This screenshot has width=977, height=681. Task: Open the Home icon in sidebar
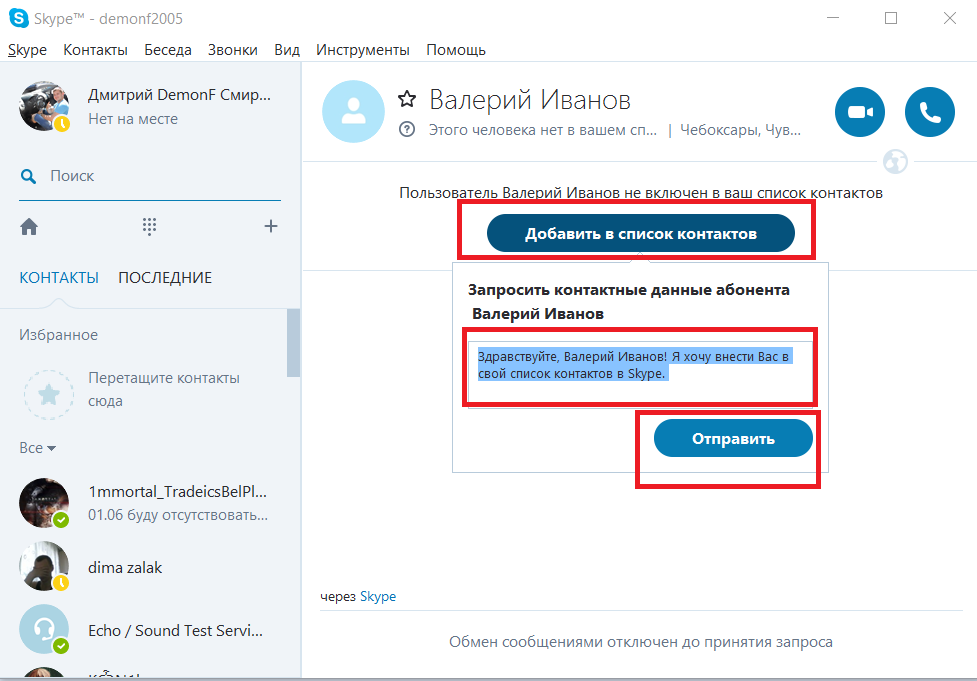(29, 227)
